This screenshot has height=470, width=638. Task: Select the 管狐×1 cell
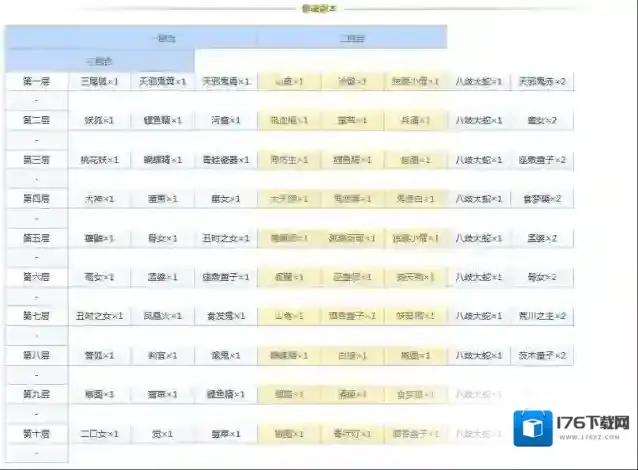pos(99,355)
